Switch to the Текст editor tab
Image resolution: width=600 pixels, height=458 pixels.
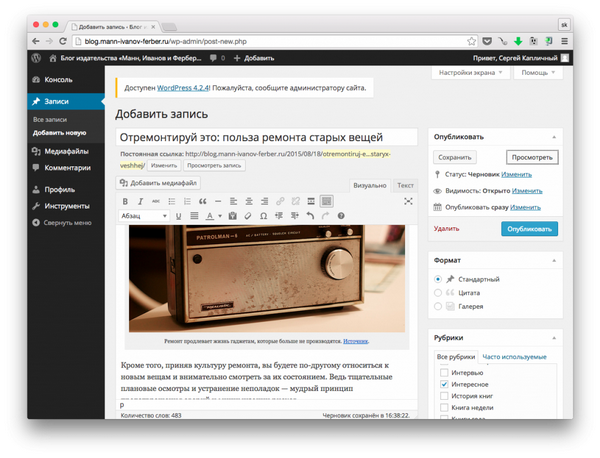click(x=405, y=185)
